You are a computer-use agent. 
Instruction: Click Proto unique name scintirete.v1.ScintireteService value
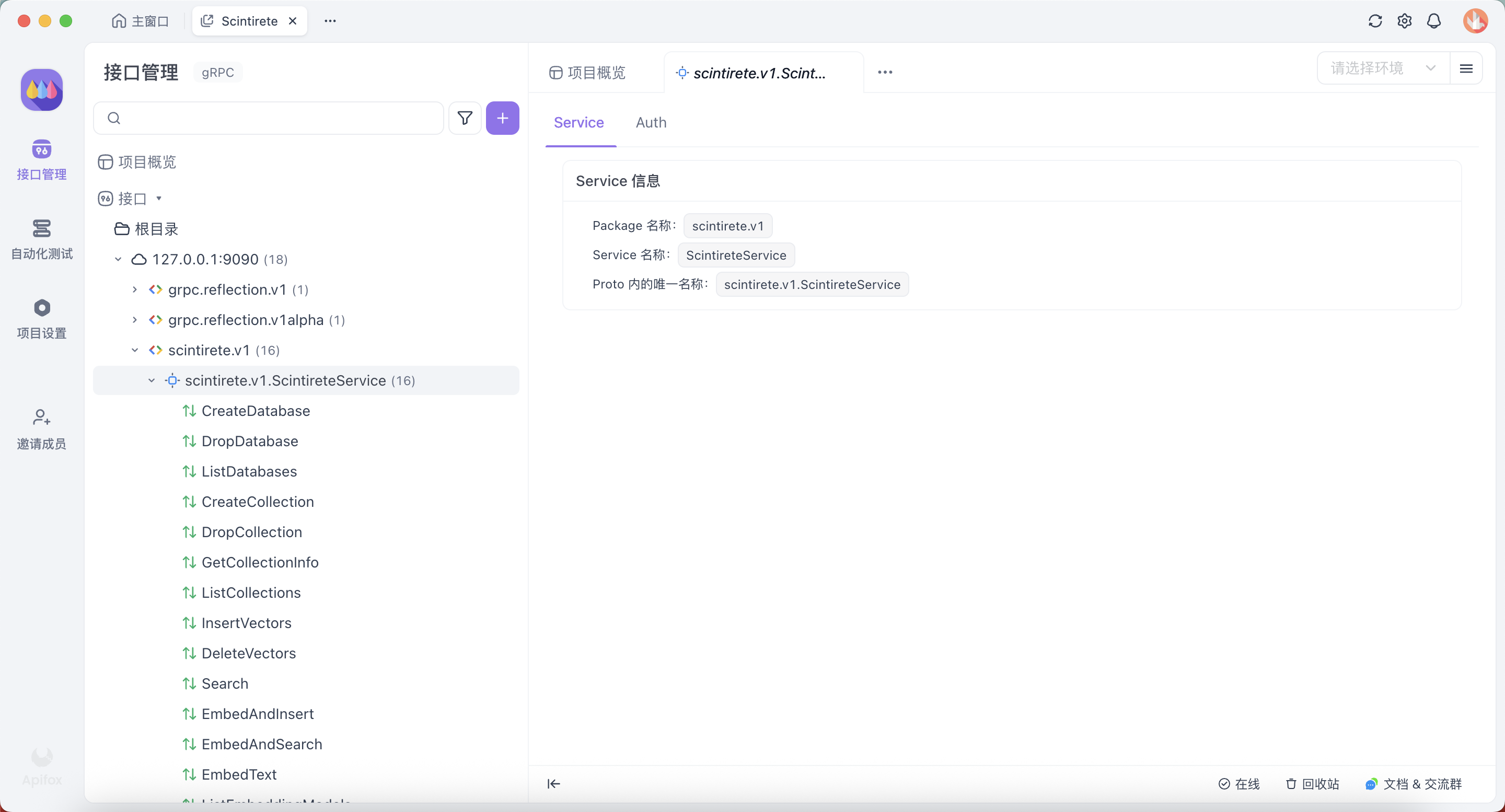(x=812, y=284)
